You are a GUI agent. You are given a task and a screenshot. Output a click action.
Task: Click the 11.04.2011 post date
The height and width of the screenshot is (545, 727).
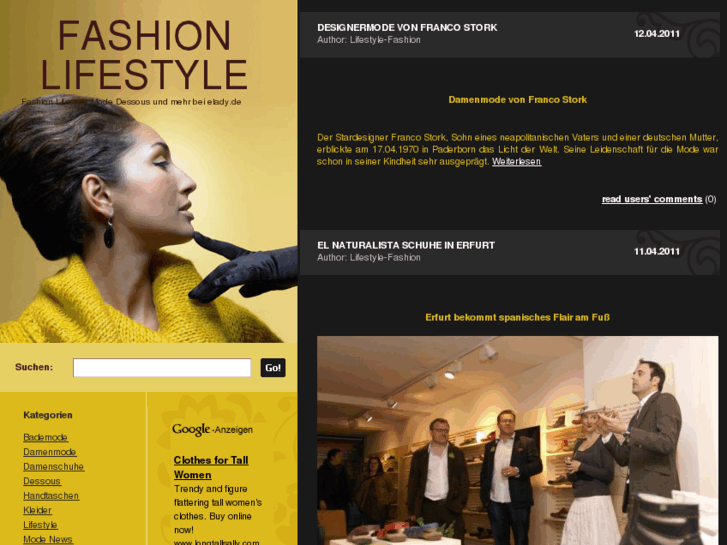(657, 251)
